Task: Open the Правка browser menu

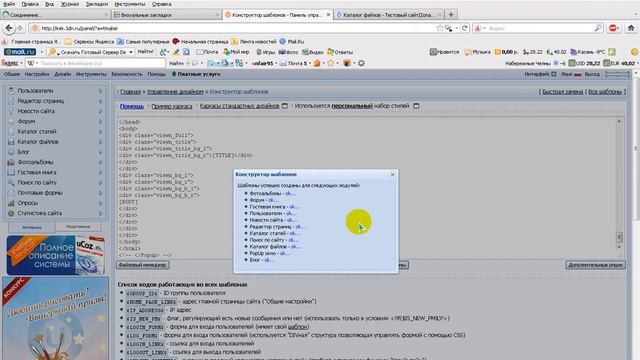Action: [30, 4]
